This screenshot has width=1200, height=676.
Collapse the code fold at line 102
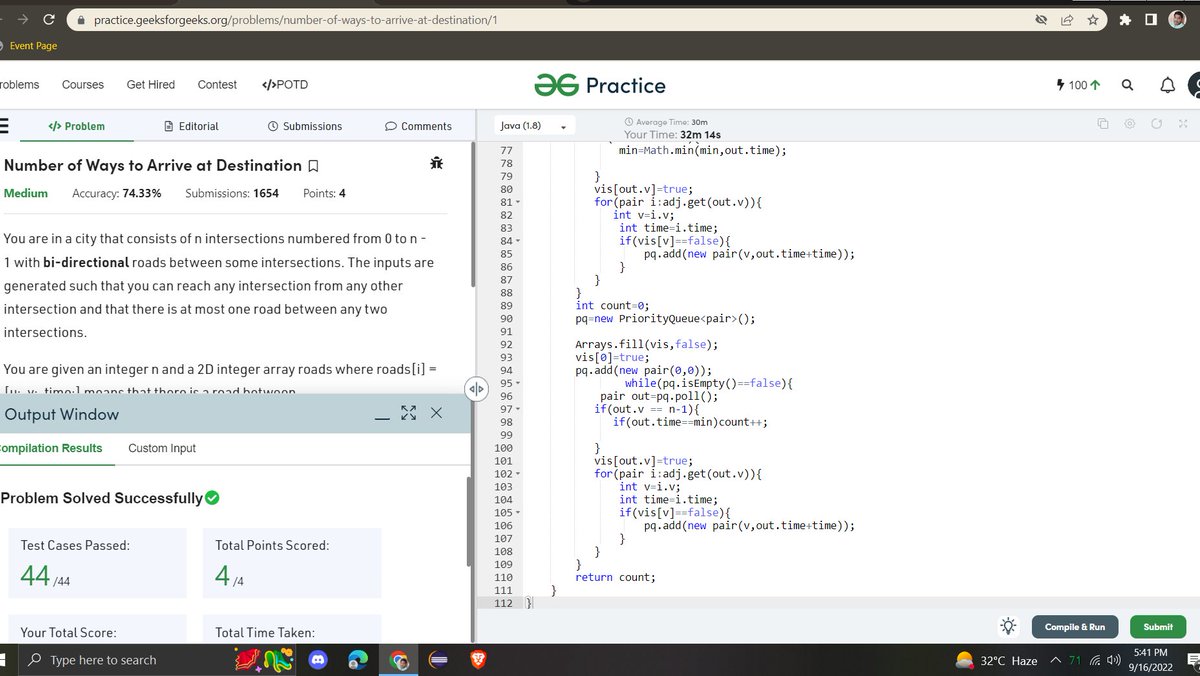[x=517, y=473]
